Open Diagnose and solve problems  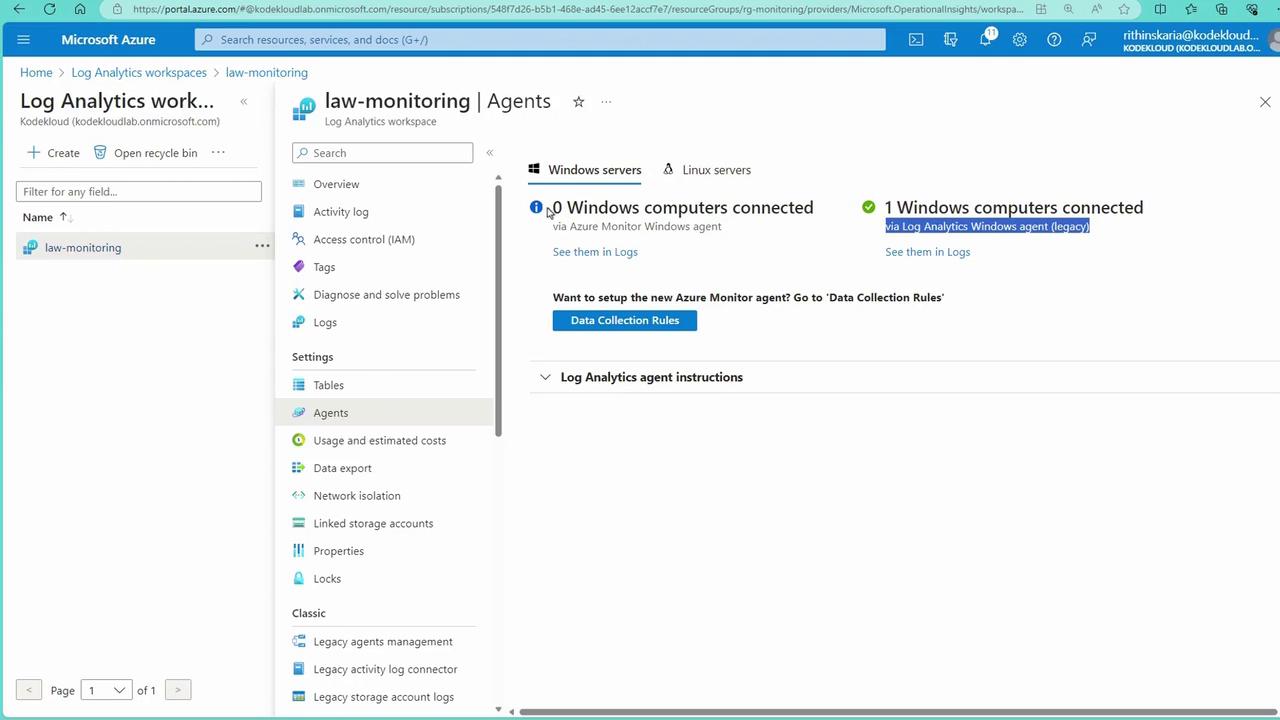tap(385, 295)
